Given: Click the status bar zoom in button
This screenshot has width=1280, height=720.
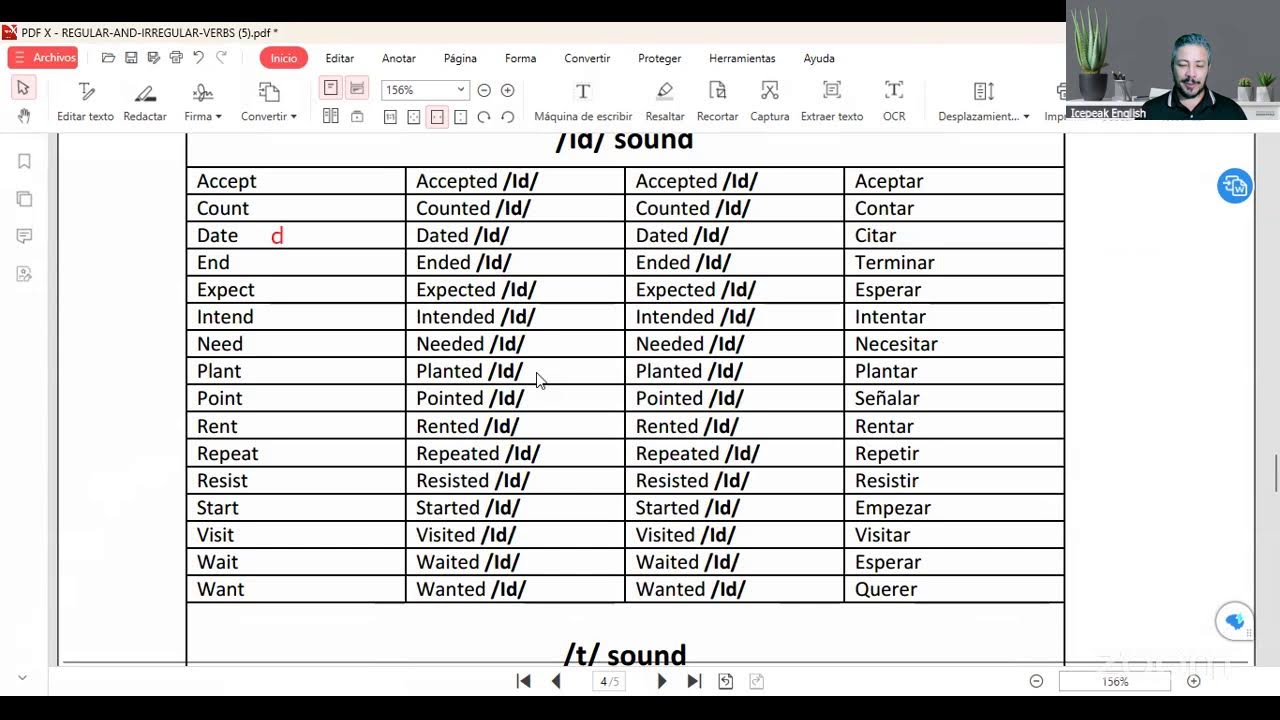Looking at the screenshot, I should pyautogui.click(x=1193, y=681).
